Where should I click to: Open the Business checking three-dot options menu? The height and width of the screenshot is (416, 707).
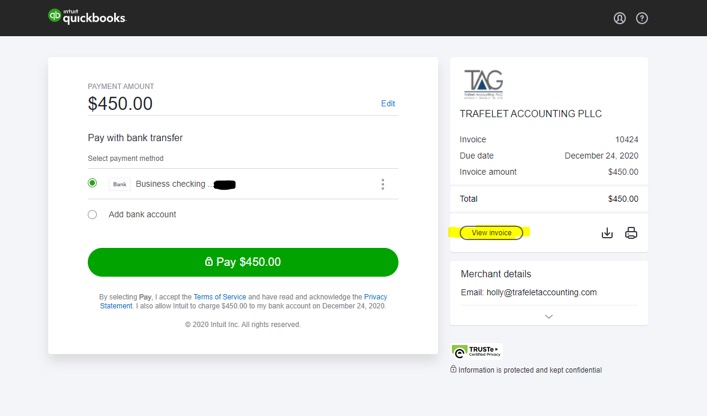383,184
